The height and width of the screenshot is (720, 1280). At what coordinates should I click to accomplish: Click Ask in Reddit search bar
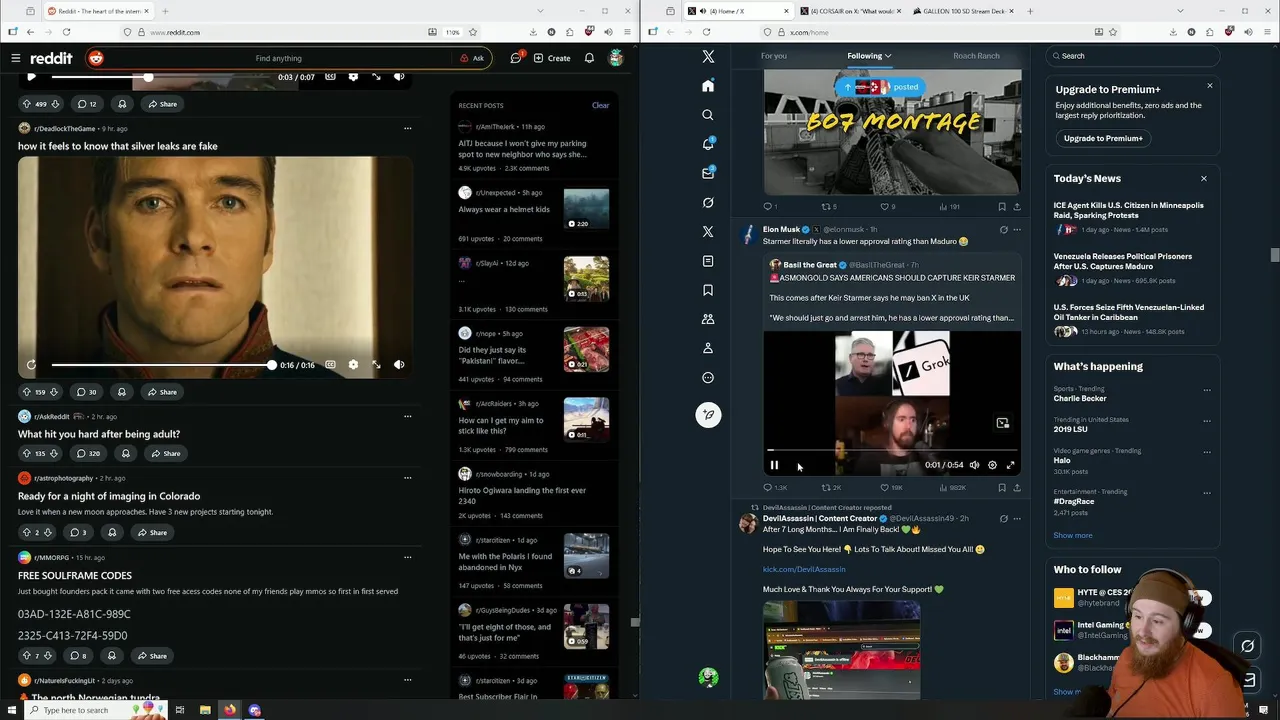(x=472, y=58)
